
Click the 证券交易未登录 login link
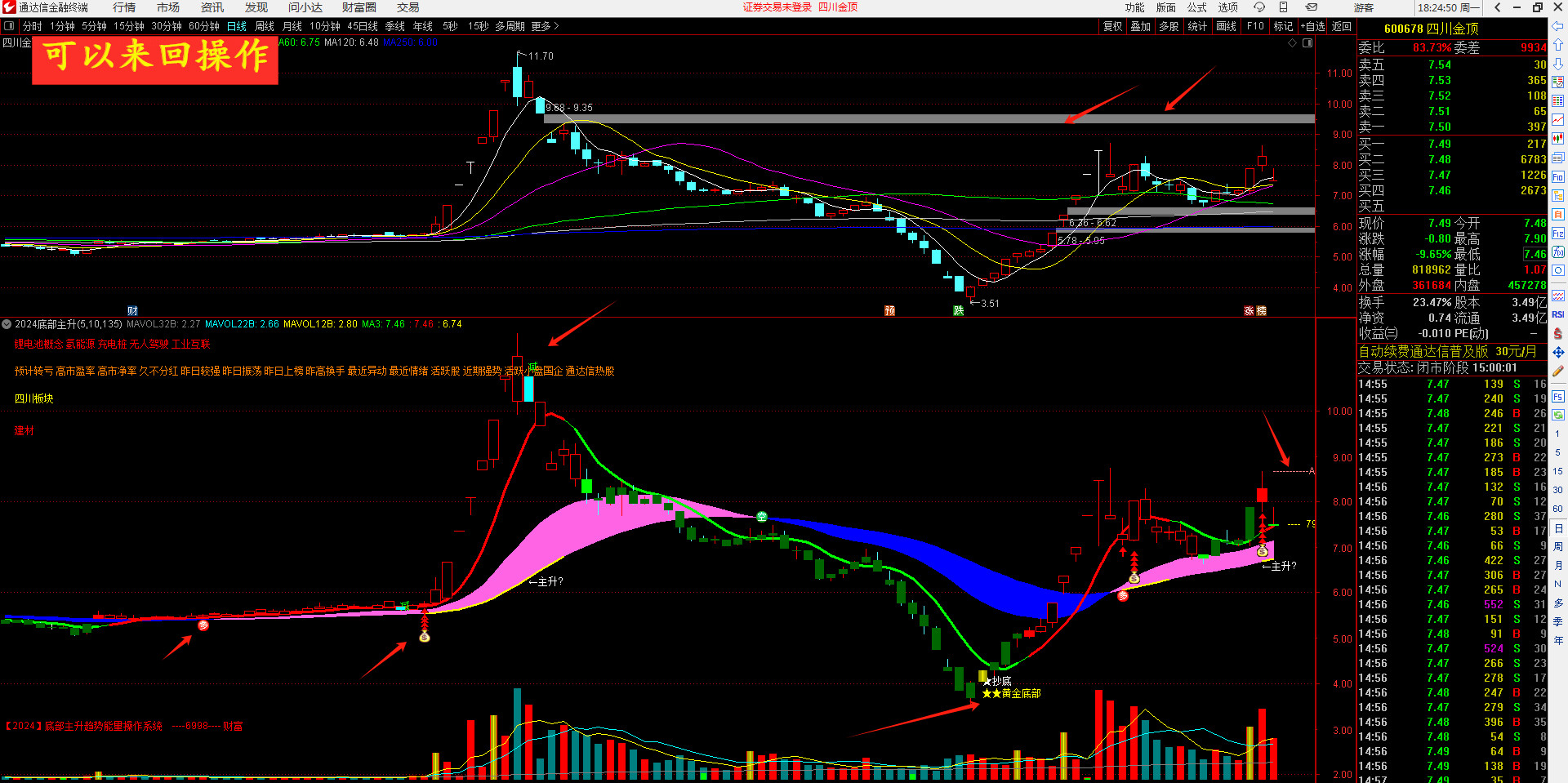tap(777, 7)
